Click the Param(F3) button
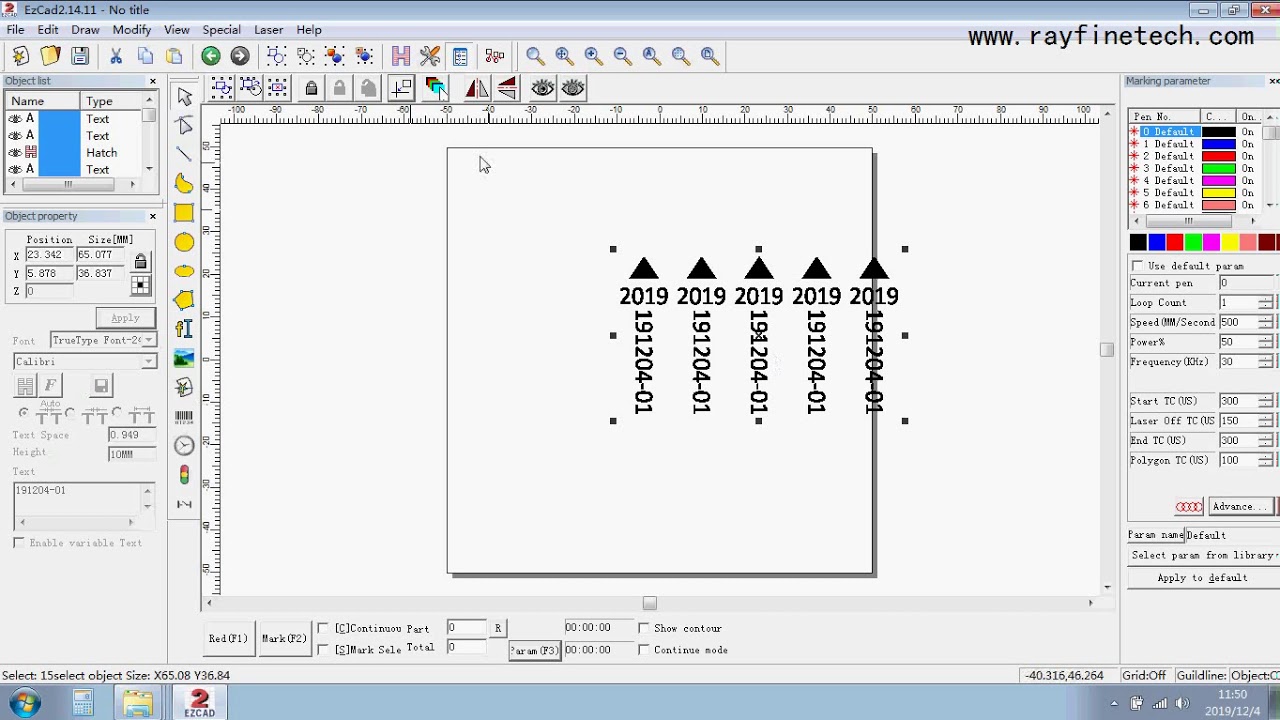Viewport: 1280px width, 720px height. (534, 650)
